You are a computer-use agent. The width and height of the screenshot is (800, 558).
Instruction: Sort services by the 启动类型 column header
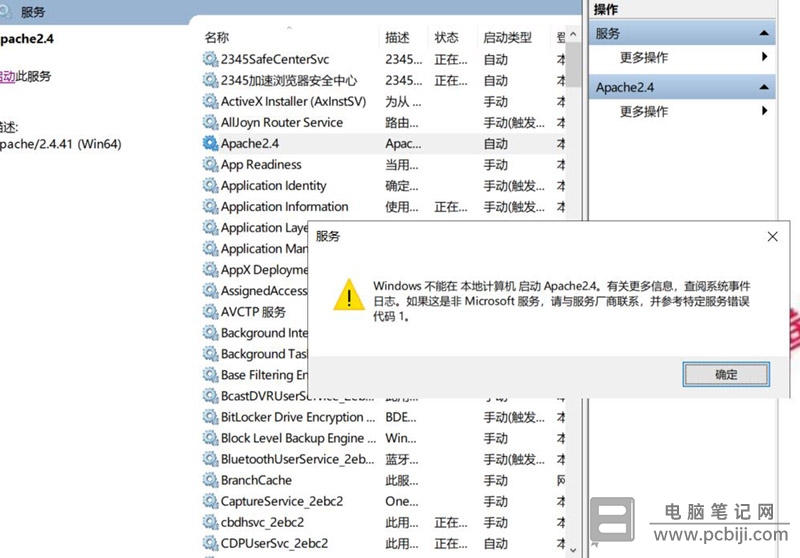(508, 37)
